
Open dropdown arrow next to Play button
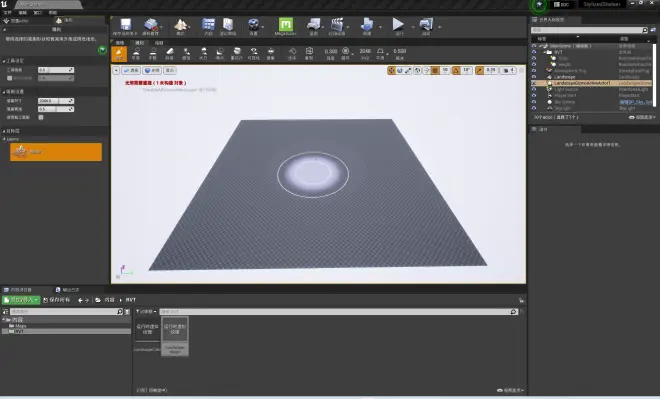412,27
